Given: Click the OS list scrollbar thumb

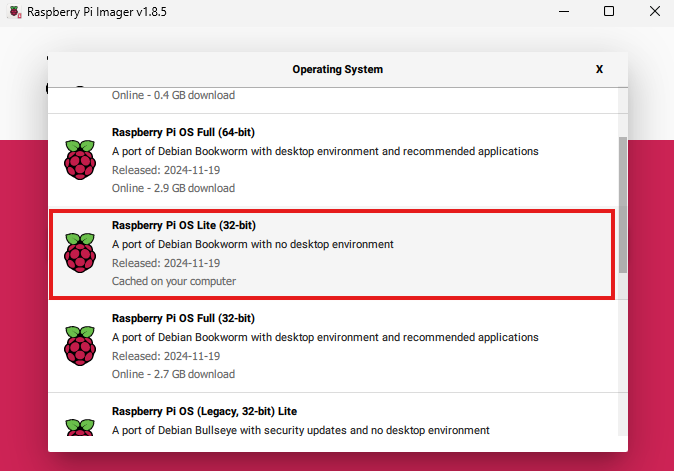Looking at the screenshot, I should click(x=622, y=205).
